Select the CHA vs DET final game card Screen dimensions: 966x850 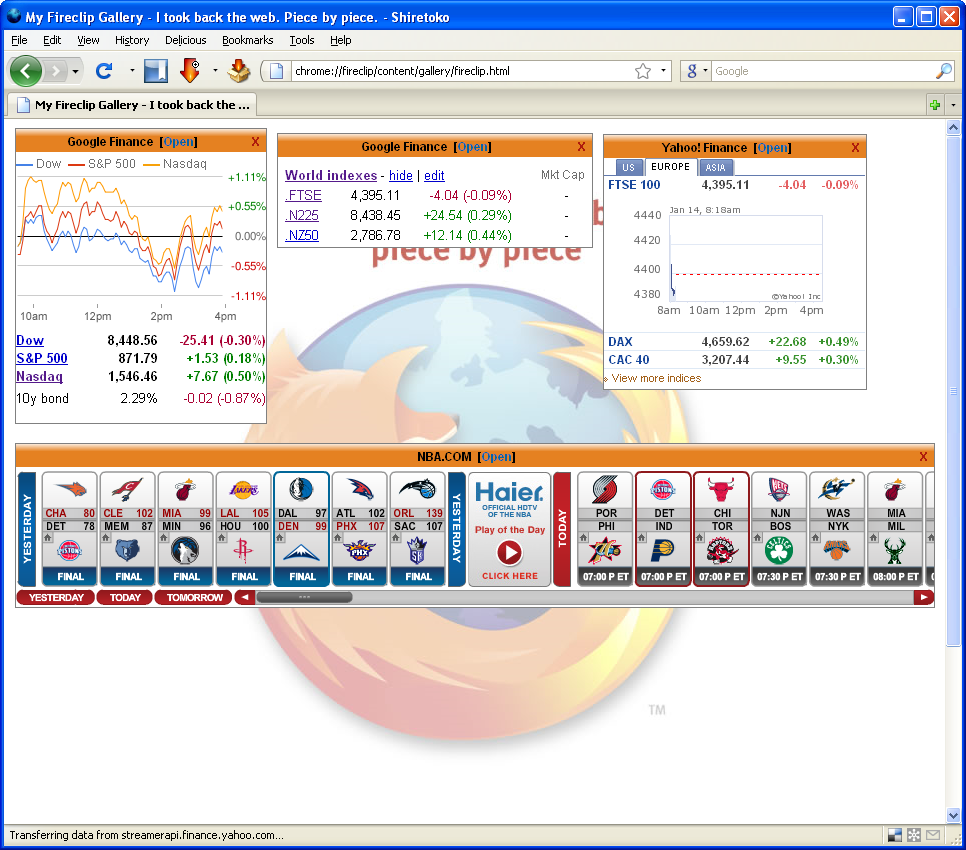pos(69,528)
